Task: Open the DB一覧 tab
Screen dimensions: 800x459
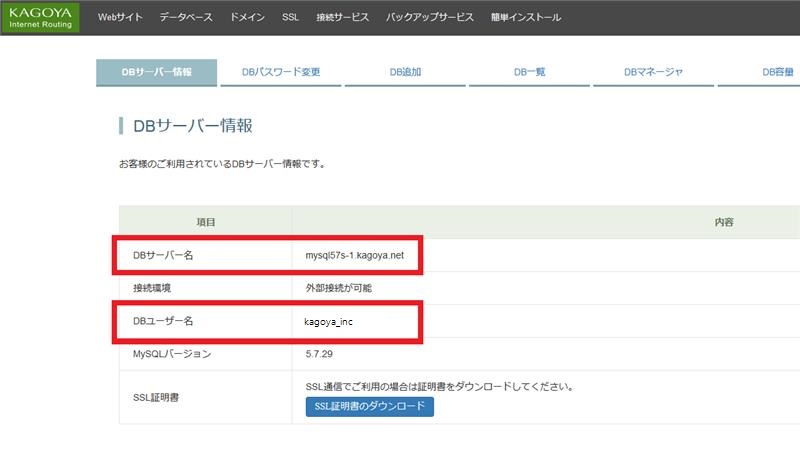Action: [529, 73]
